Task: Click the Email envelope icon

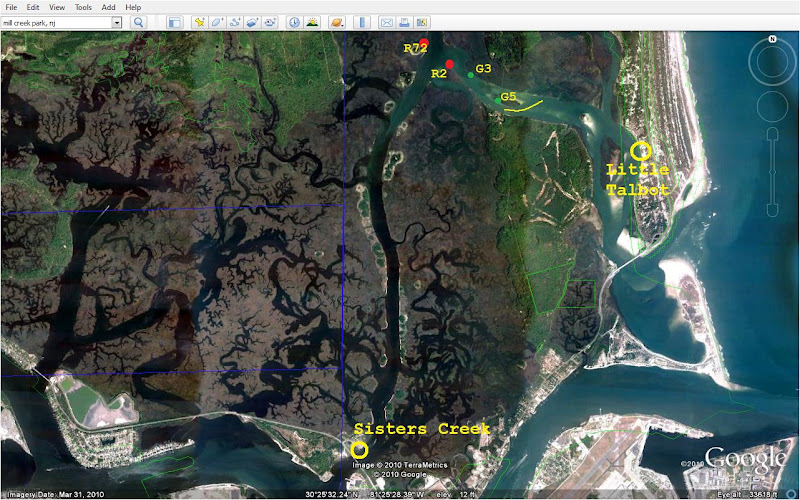Action: click(387, 22)
